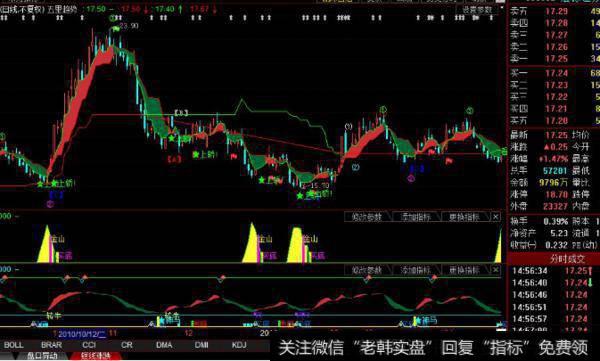600x361 pixels.
Task: Close the middle indicator pane with X
Action: point(496,217)
